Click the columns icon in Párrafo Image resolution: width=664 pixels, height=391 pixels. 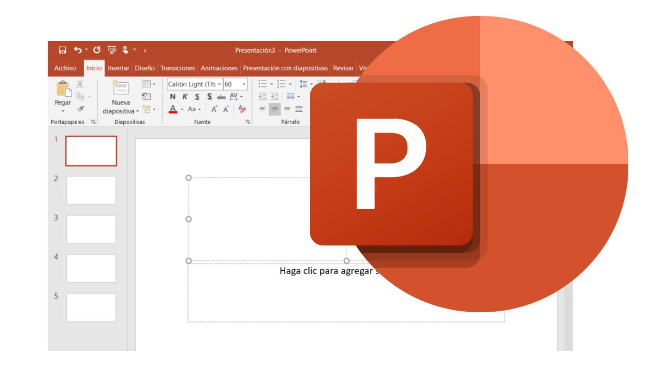[290, 97]
